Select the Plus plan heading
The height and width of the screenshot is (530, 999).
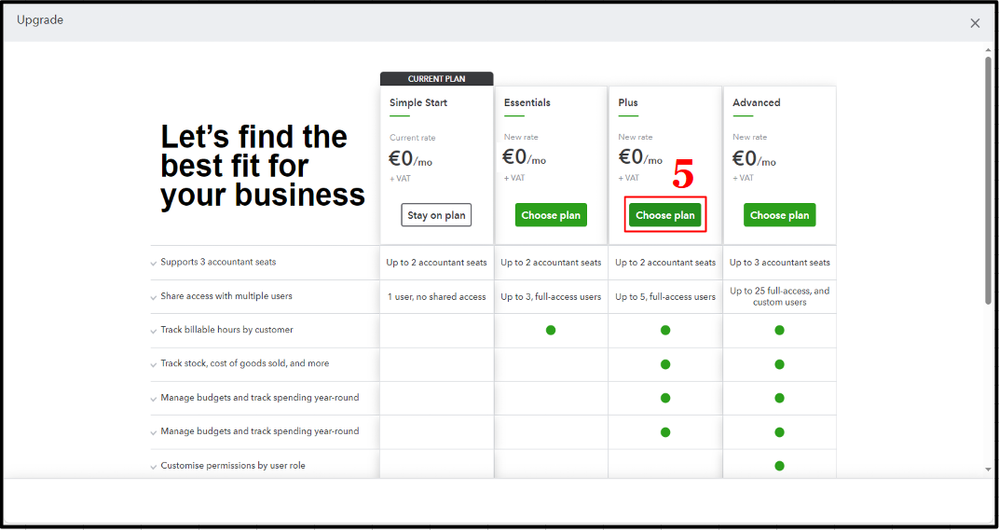[x=628, y=103]
